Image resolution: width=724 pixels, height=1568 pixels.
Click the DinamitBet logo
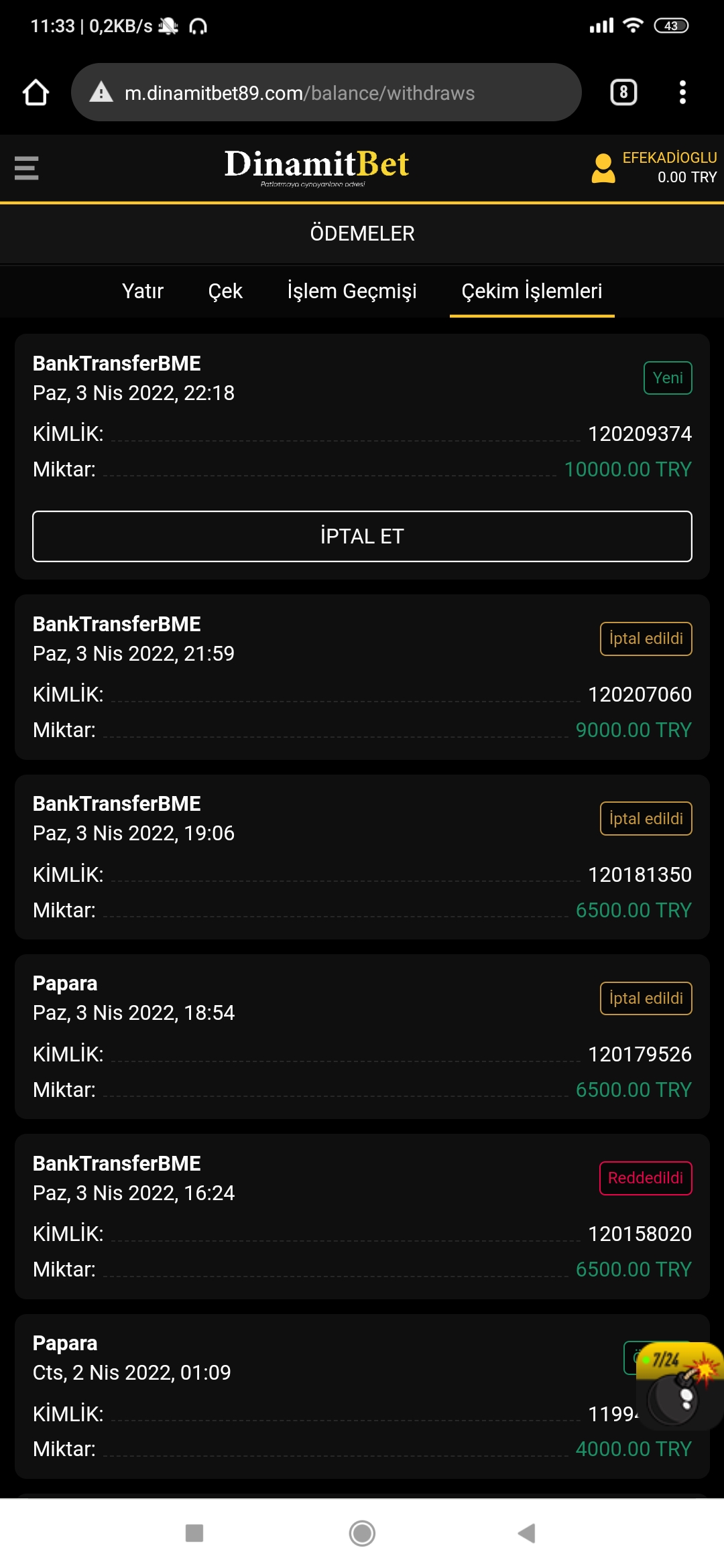coord(316,167)
